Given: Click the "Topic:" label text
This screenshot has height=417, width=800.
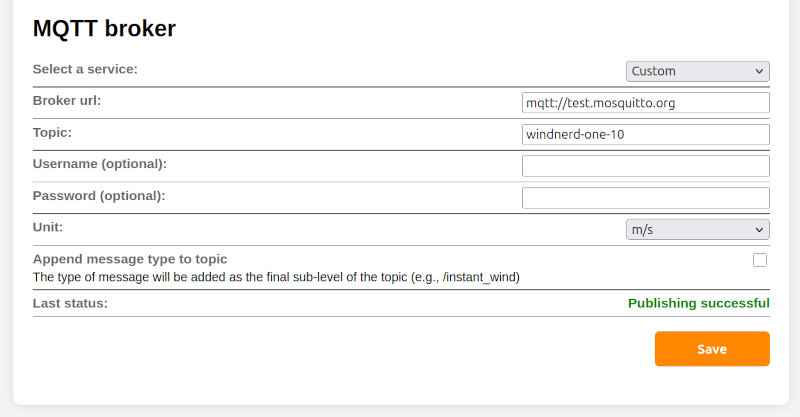Looking at the screenshot, I should 52,132.
